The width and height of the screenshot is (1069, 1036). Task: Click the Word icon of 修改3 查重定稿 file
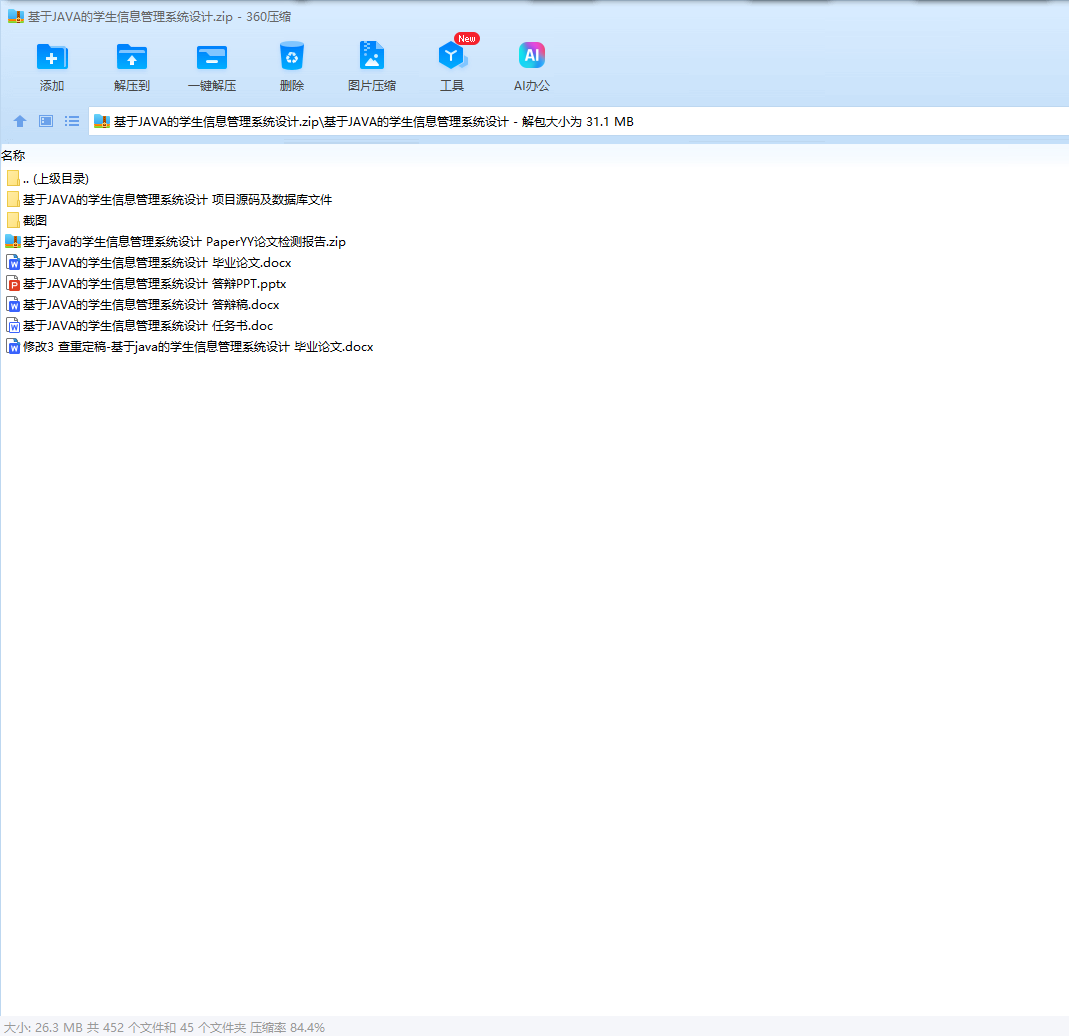pos(13,348)
